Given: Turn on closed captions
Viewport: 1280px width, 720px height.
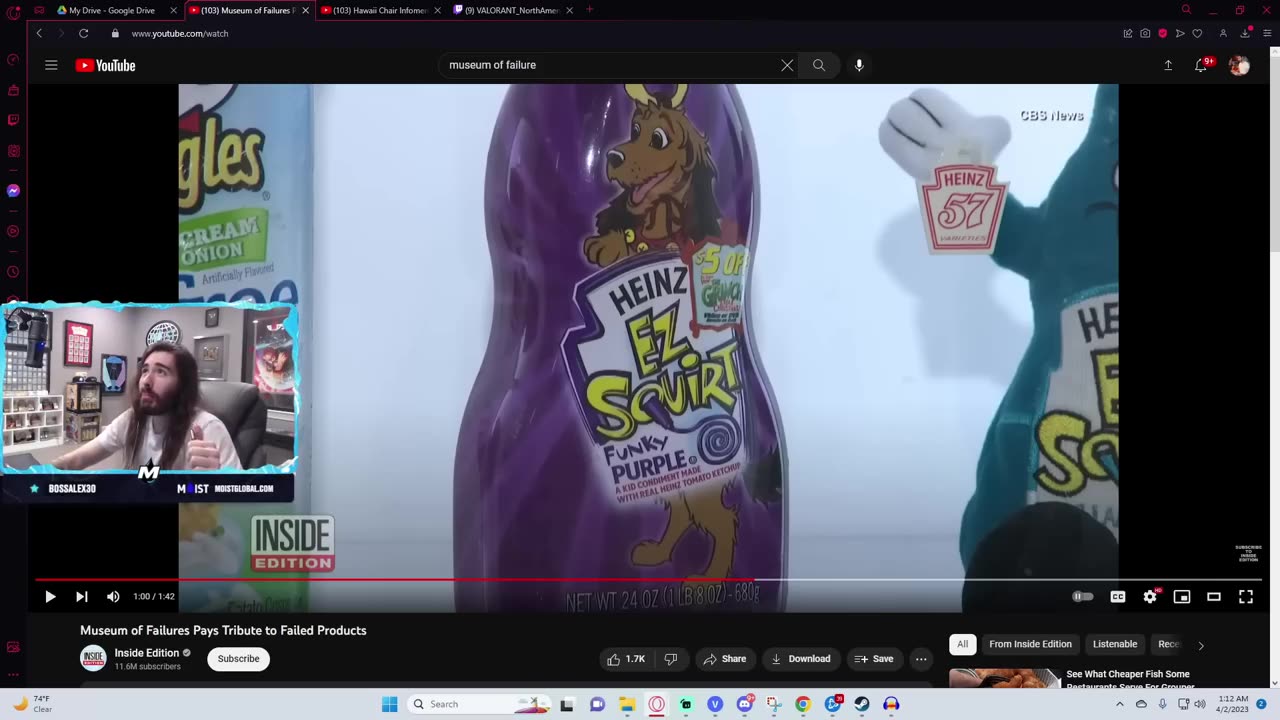Looking at the screenshot, I should tap(1118, 597).
